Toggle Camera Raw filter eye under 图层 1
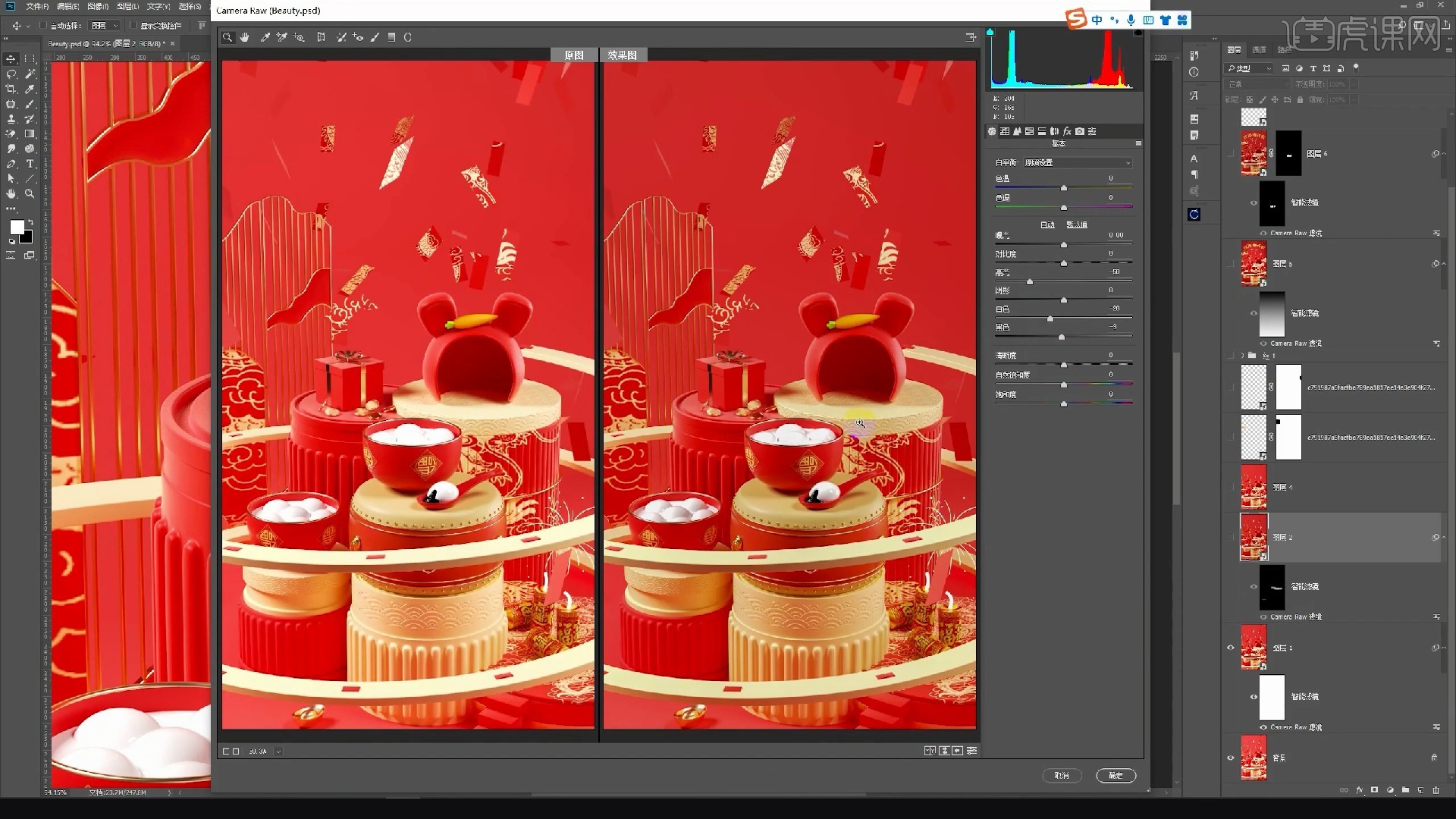 click(1263, 727)
